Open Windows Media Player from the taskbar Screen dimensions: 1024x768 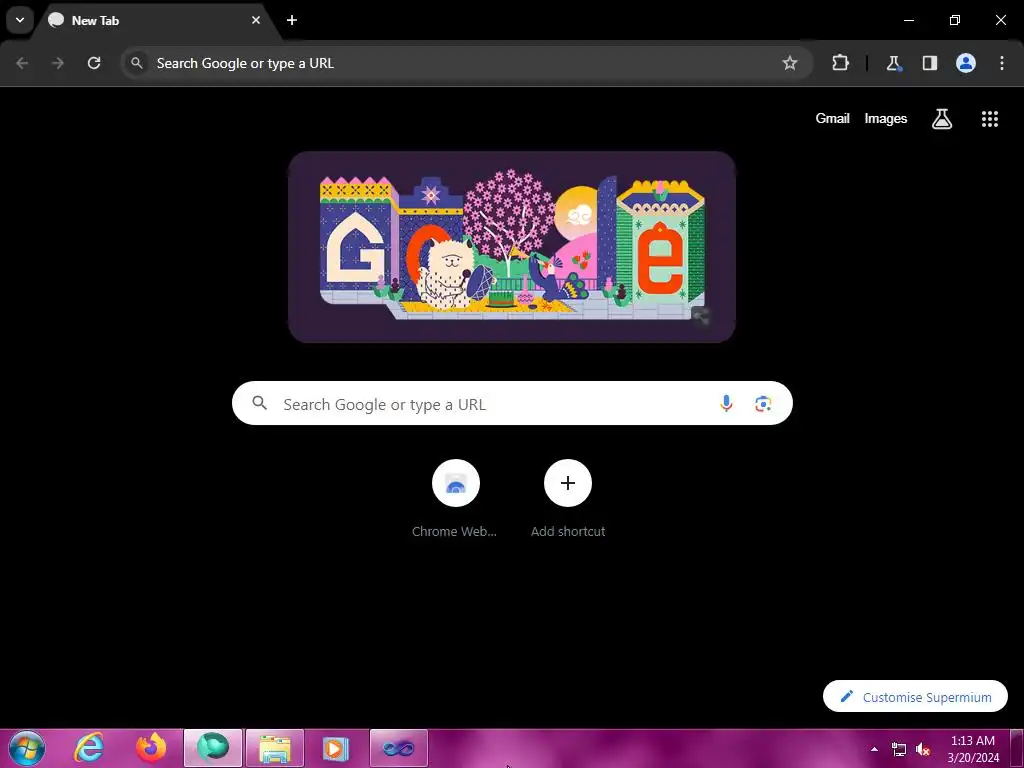click(336, 748)
